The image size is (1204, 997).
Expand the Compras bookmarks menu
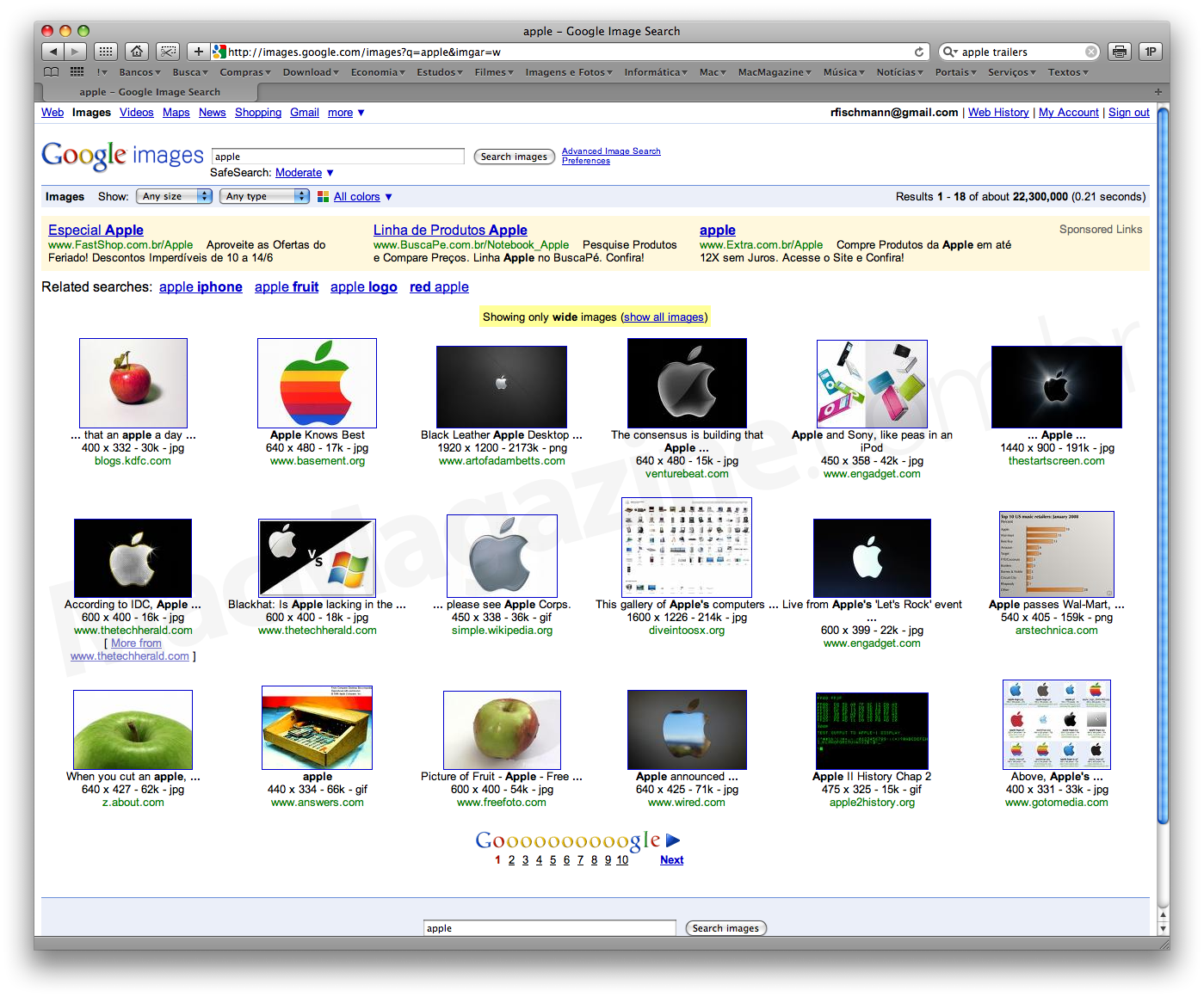245,72
